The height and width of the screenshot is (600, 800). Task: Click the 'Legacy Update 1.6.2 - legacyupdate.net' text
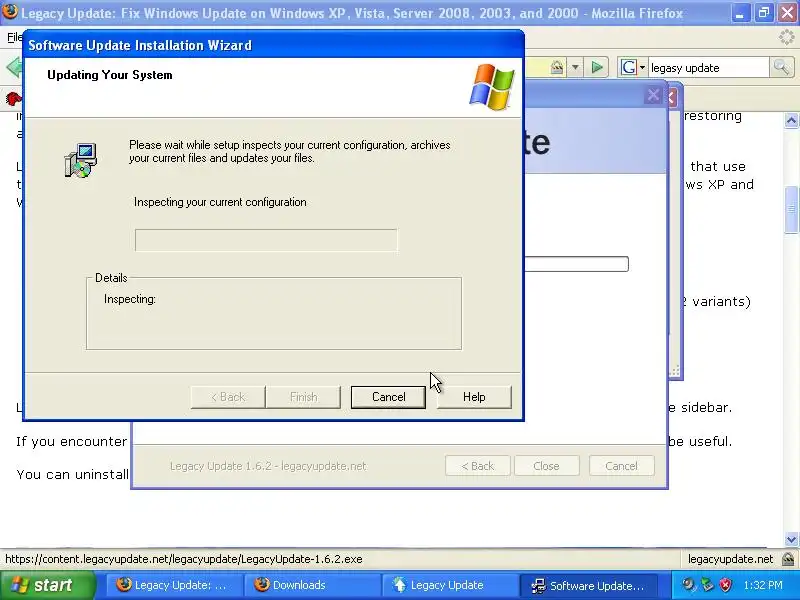268,466
